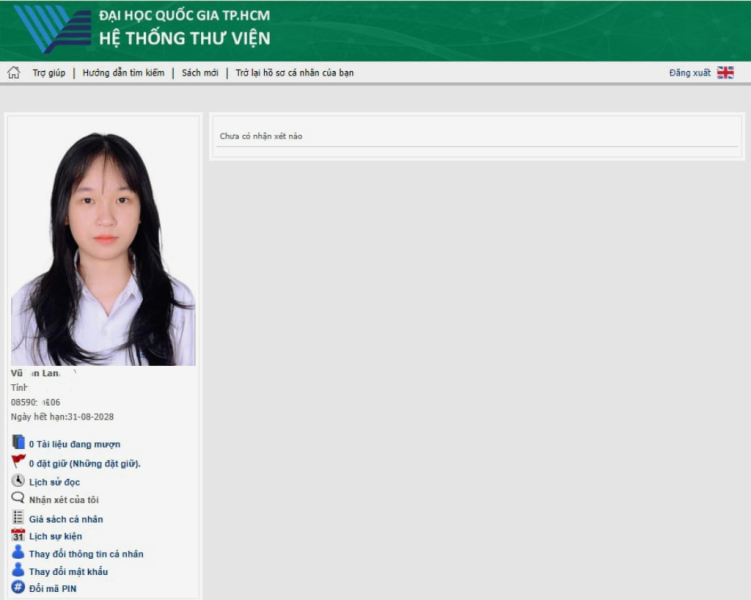751x600 pixels.
Task: Open the 0 đặt giữ (Những đặt giữ) link
Action: (84, 464)
